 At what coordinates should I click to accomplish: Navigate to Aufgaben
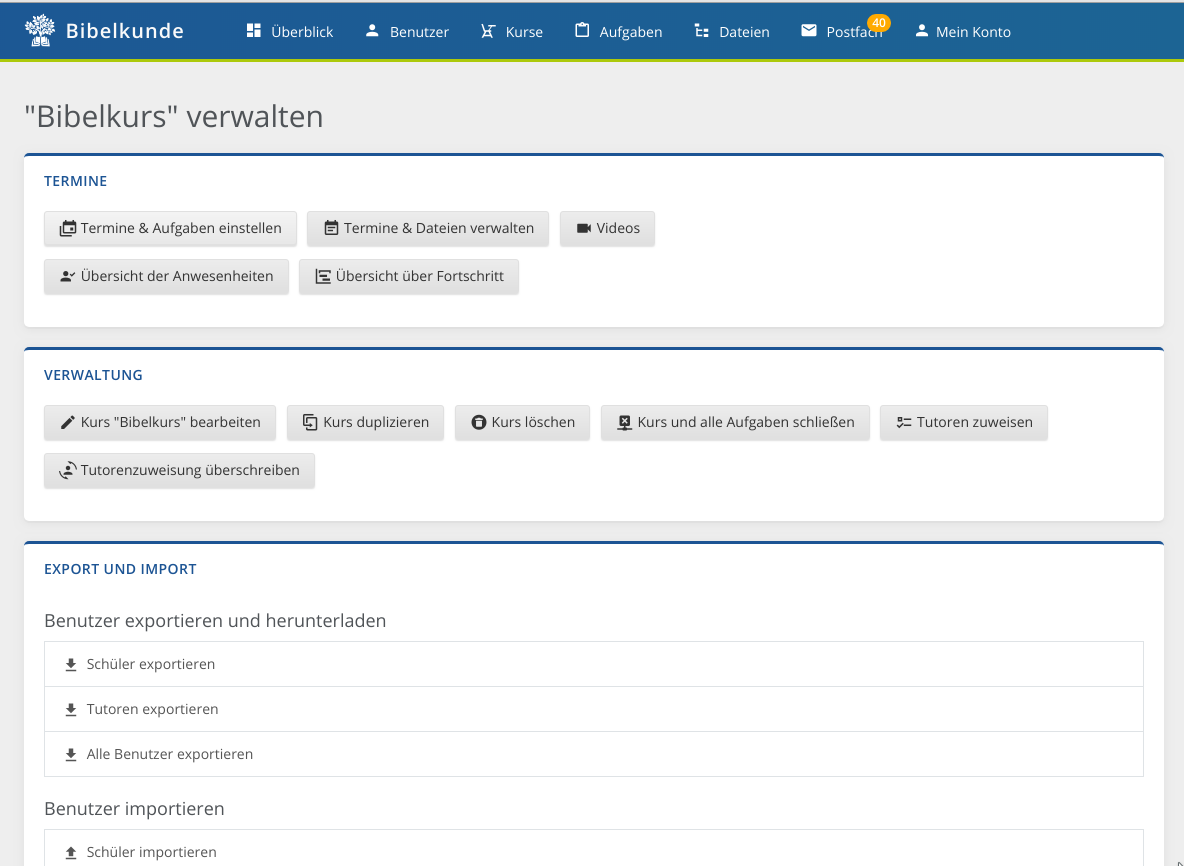[x=618, y=32]
